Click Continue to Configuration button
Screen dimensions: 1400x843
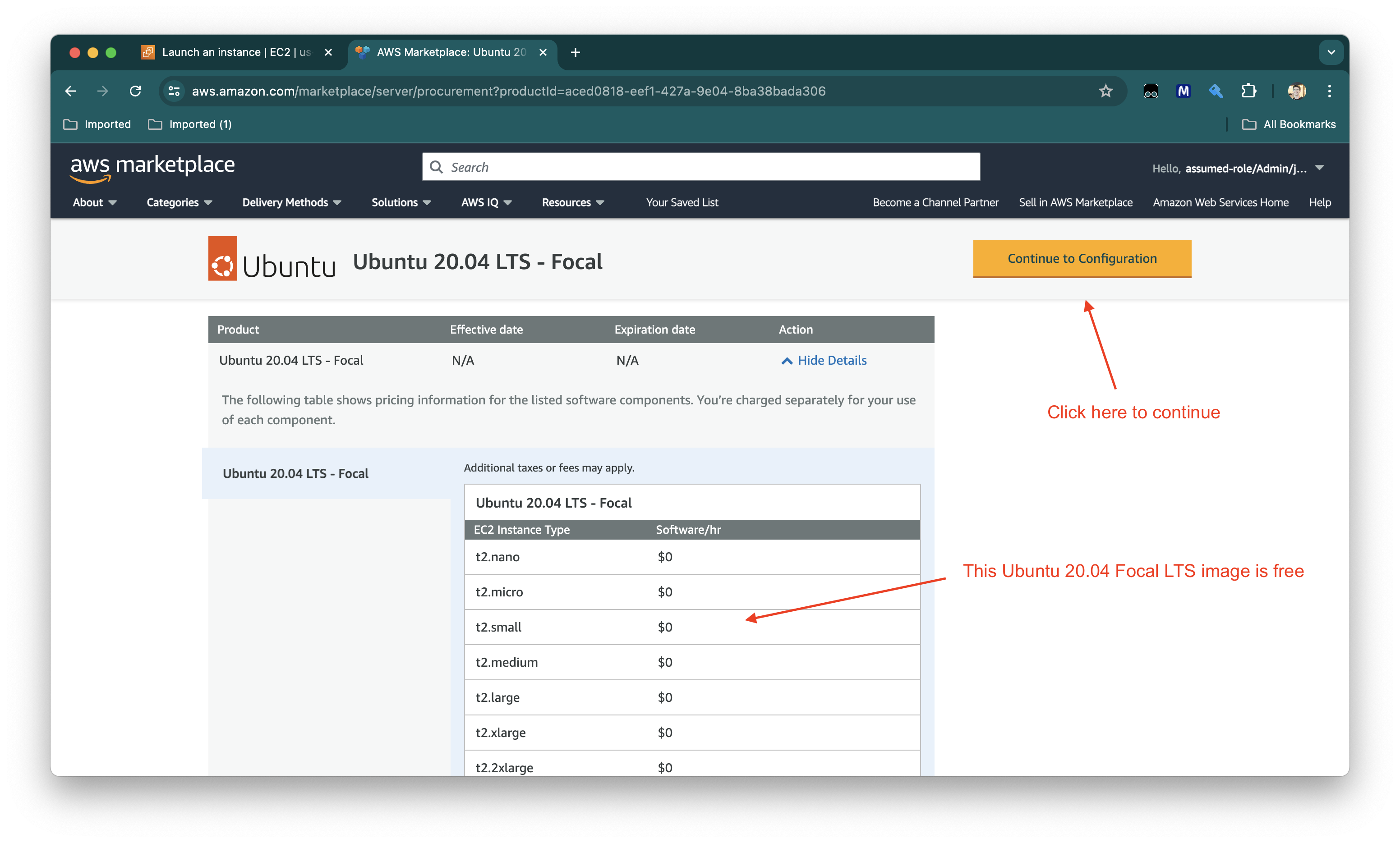(1081, 258)
